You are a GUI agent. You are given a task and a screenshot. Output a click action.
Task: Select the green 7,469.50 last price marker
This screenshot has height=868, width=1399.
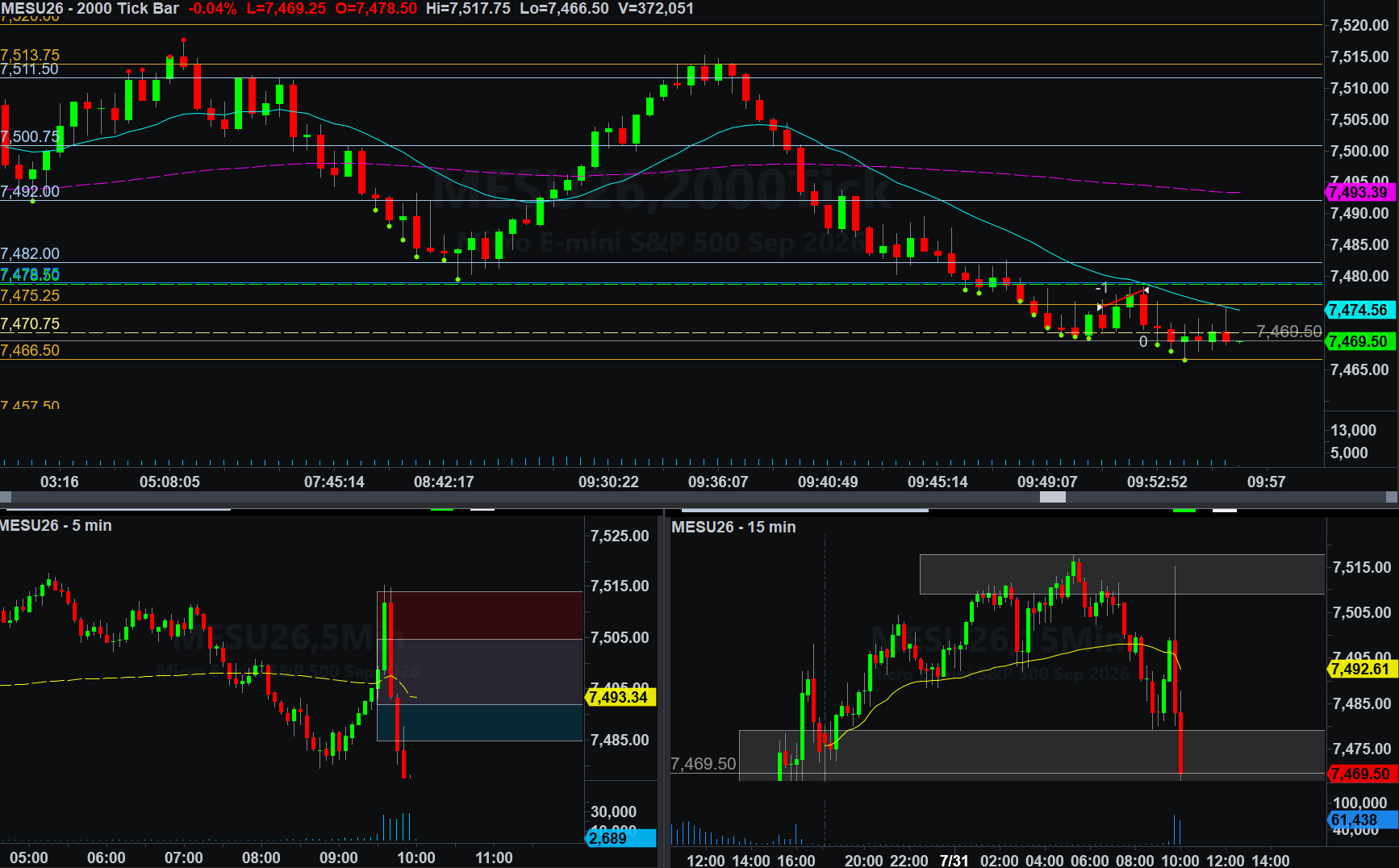[x=1361, y=341]
